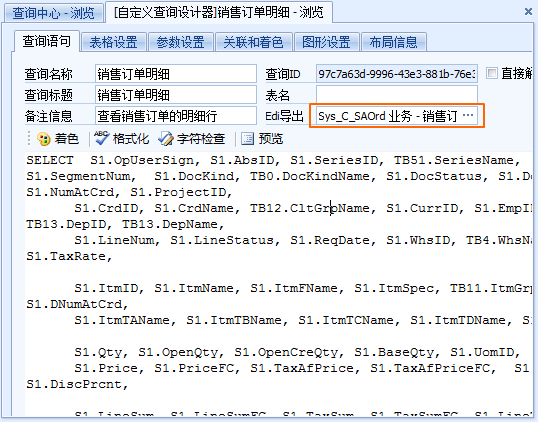Toggle the 直接解 checkbox

point(492,73)
